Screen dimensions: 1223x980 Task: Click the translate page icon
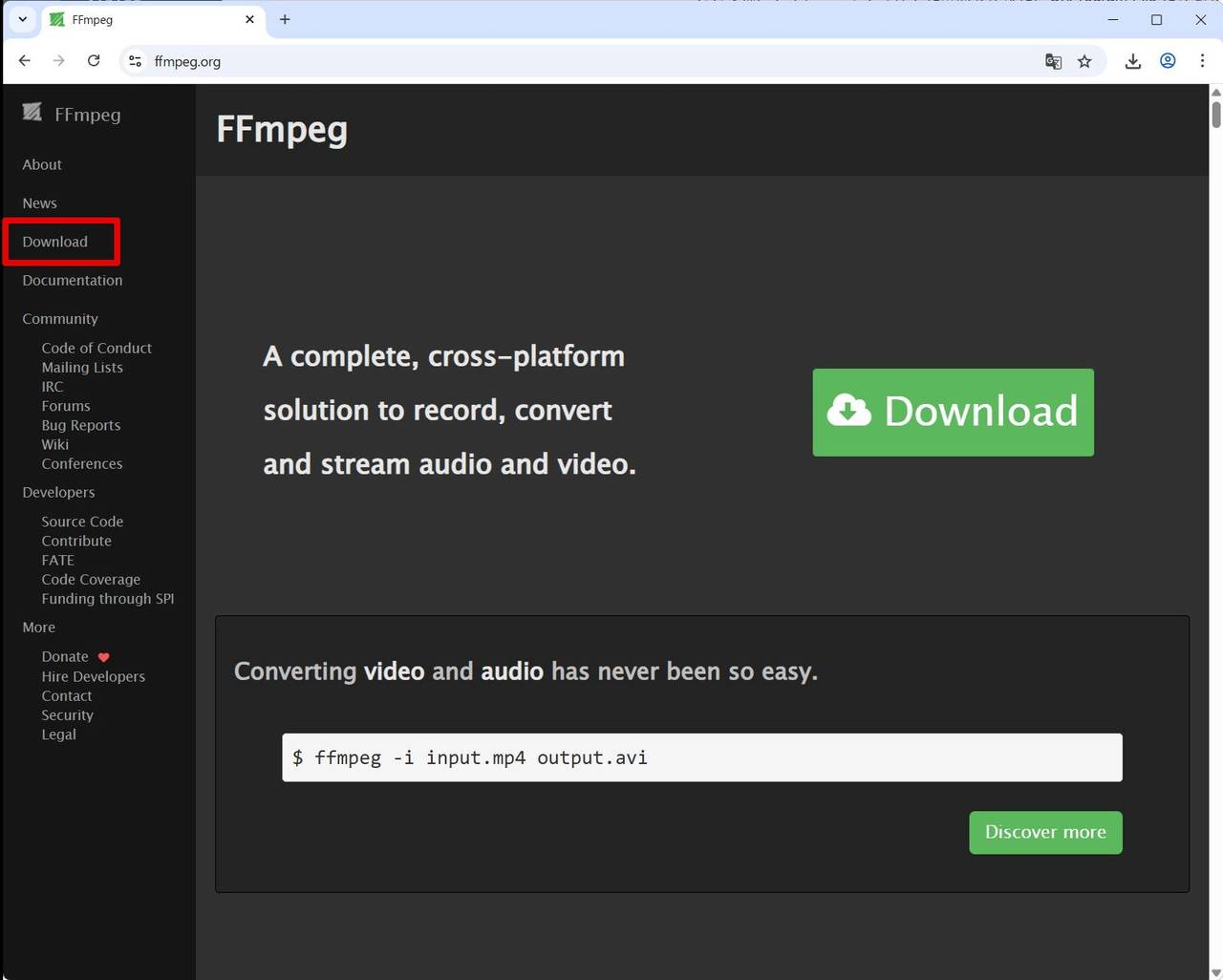tap(1053, 61)
